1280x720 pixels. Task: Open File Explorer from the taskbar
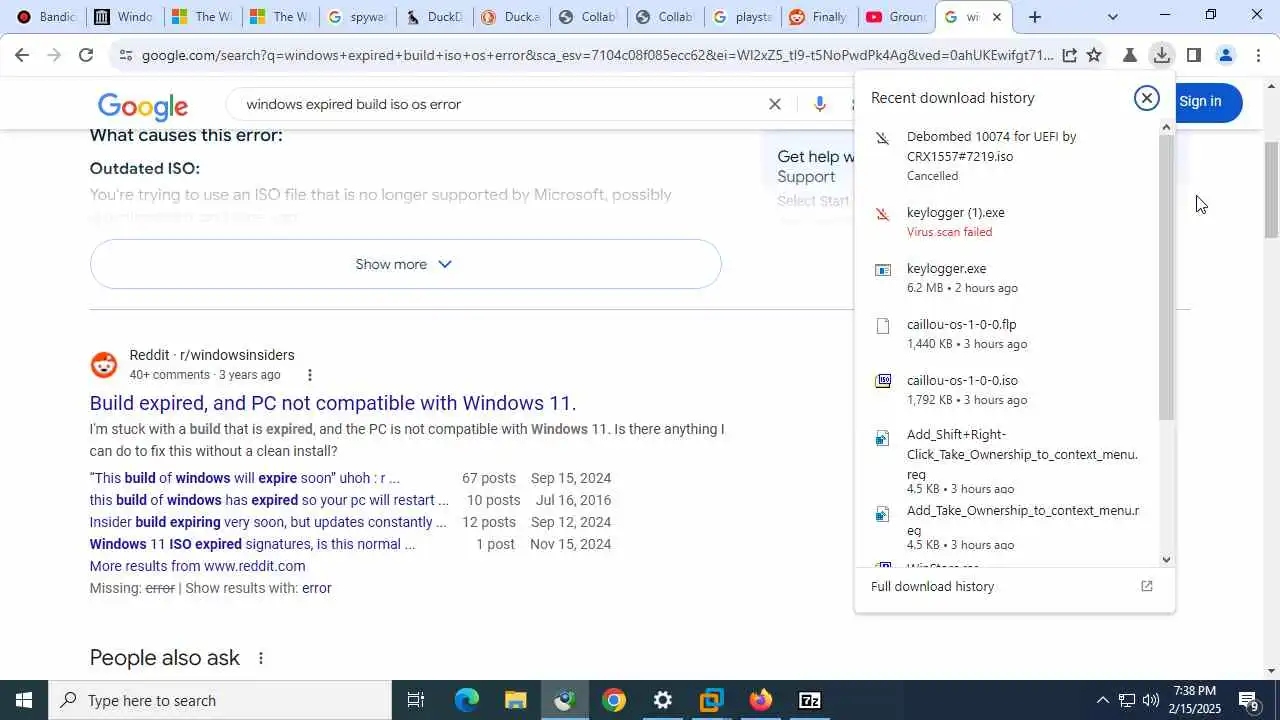pos(516,700)
